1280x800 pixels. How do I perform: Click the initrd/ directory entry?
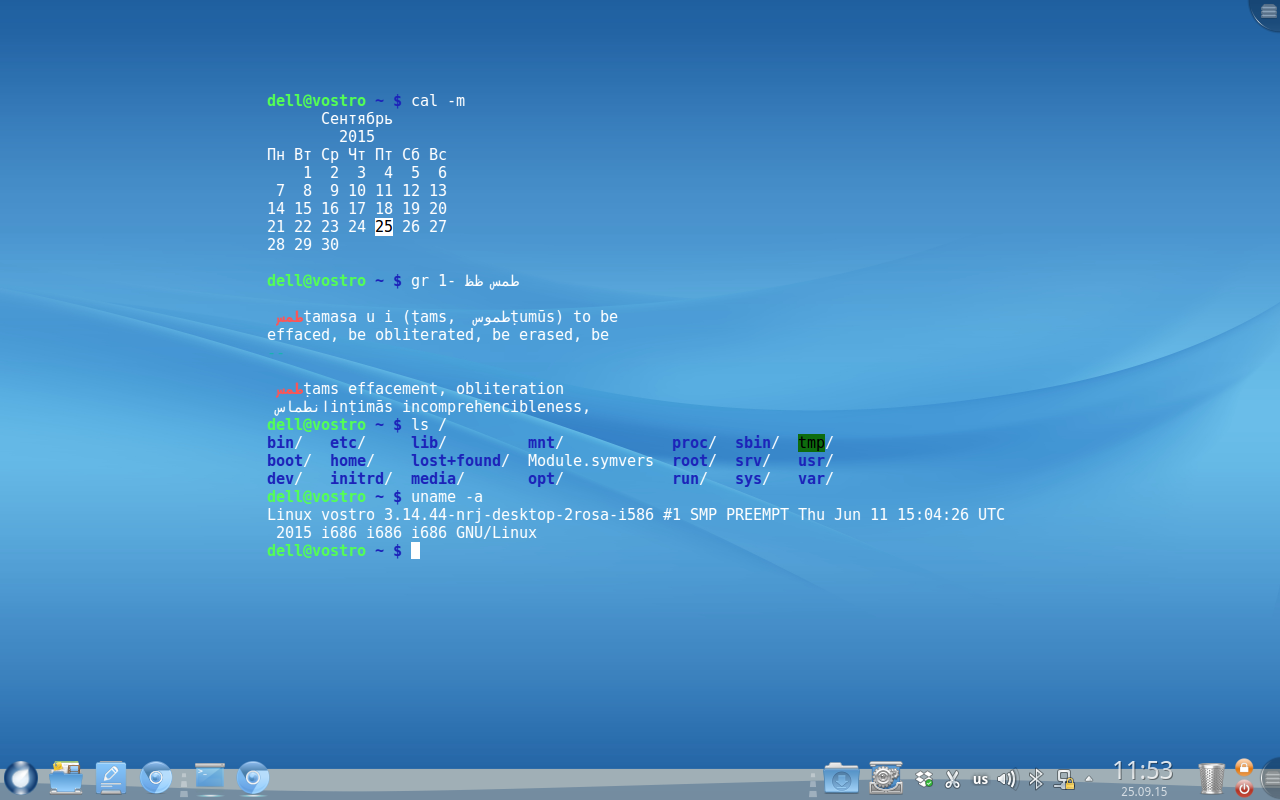(x=361, y=479)
